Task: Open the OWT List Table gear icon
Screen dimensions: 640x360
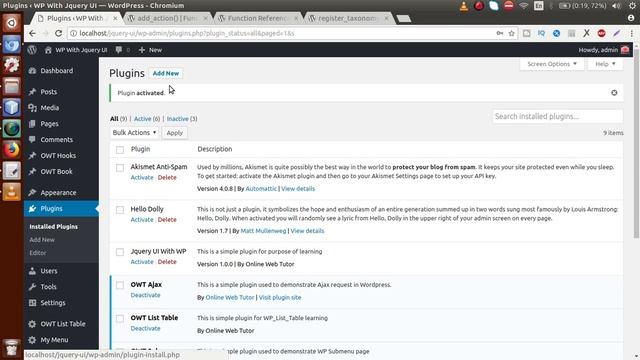Action: coord(32,324)
